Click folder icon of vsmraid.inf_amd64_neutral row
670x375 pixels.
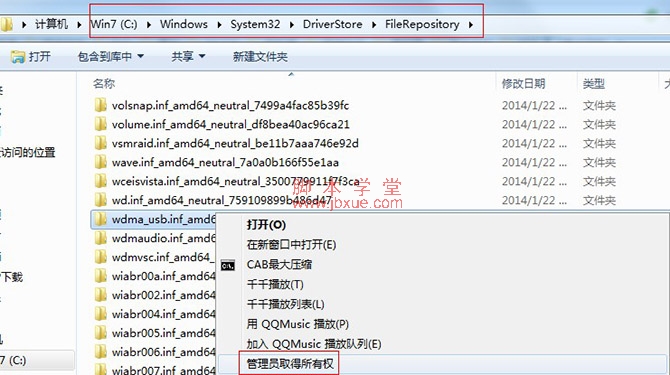[x=100, y=143]
